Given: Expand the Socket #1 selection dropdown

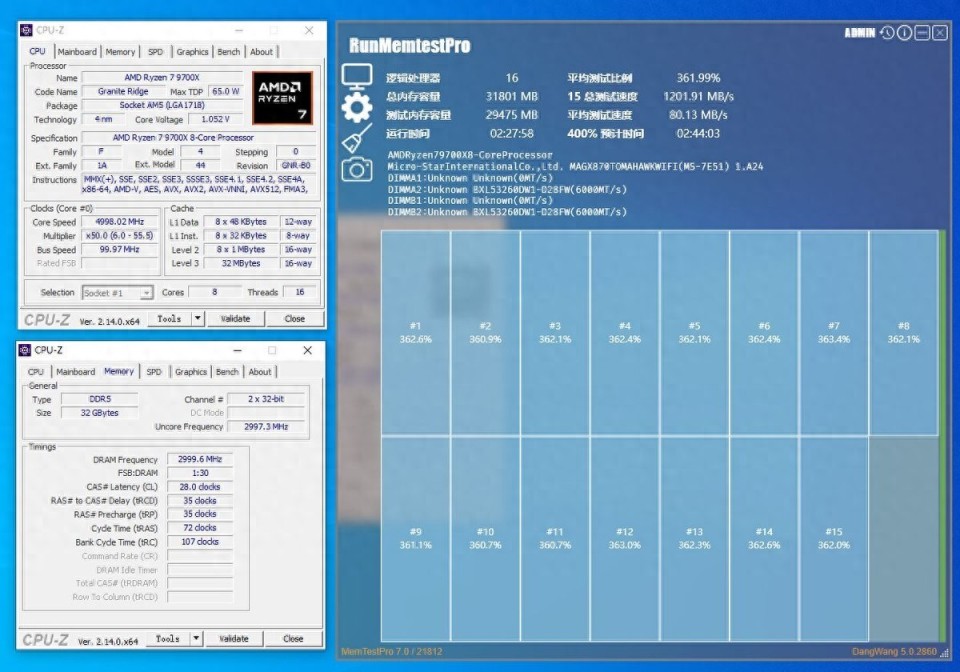Looking at the screenshot, I should point(146,293).
